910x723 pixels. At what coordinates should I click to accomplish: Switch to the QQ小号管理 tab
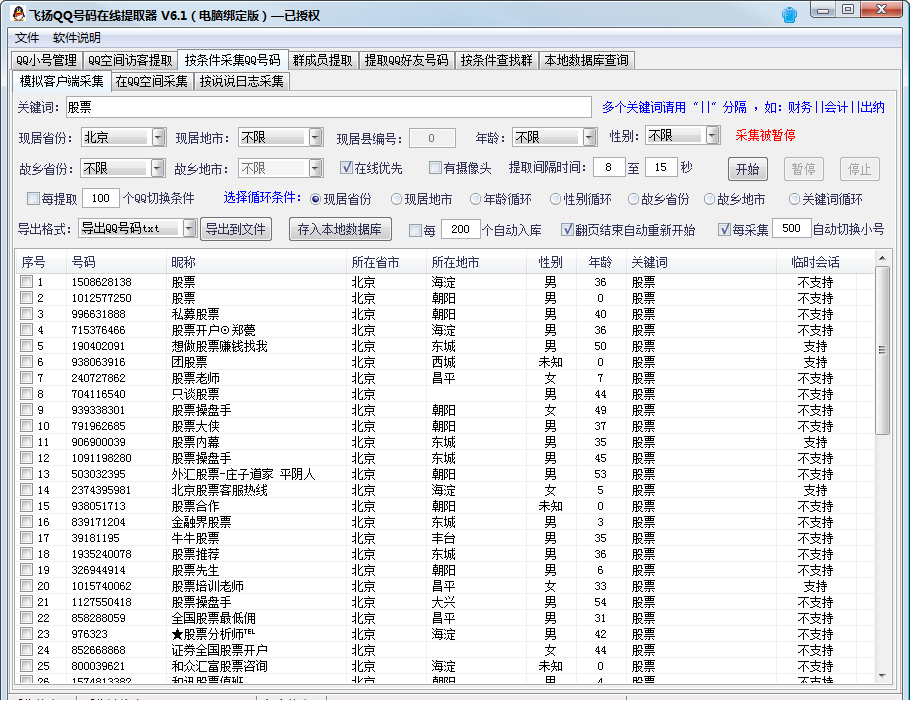(46, 60)
